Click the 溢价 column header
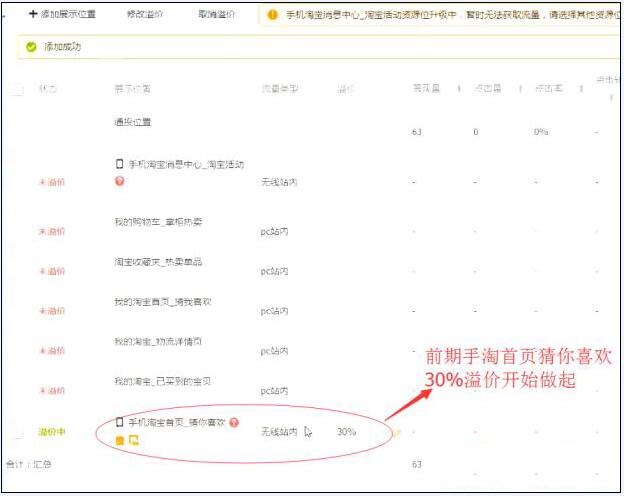Viewport: 624px width, 496px height. (345, 89)
